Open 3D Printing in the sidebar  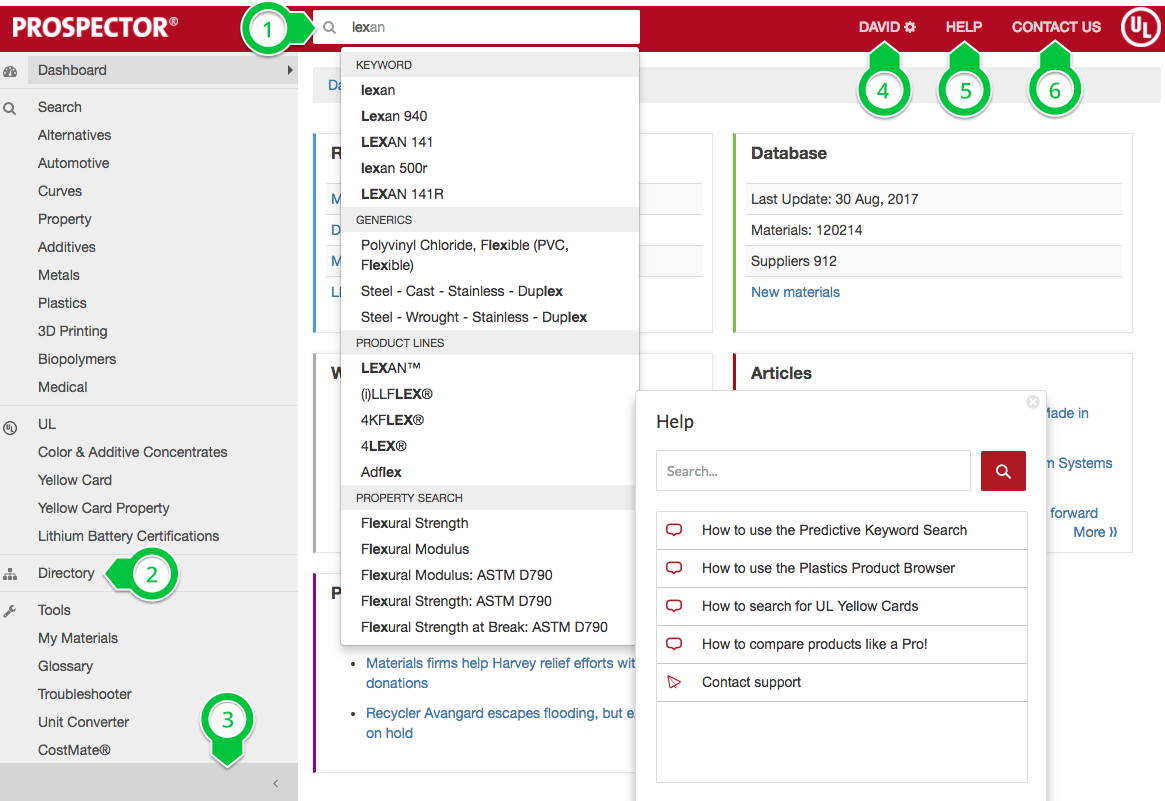pyautogui.click(x=72, y=331)
